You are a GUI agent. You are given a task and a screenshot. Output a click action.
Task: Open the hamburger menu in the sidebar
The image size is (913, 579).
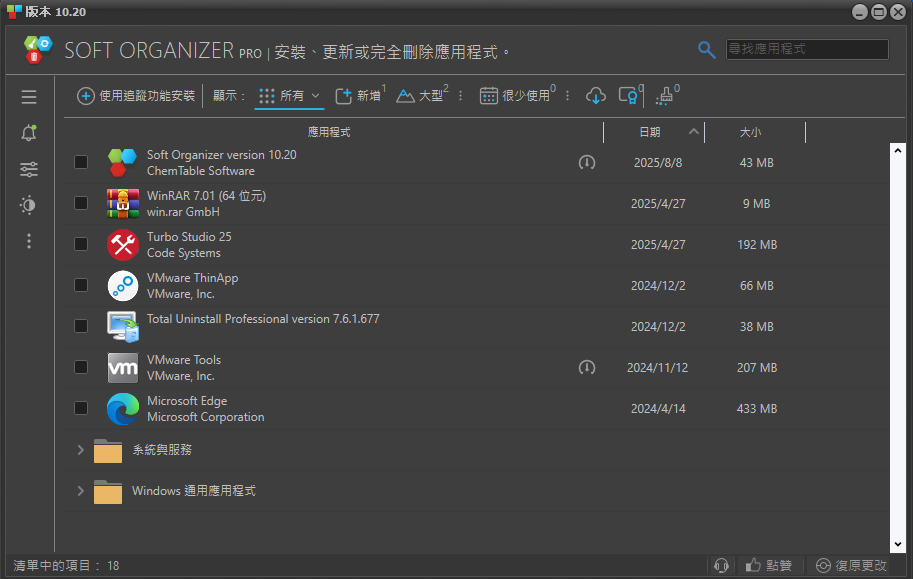[29, 97]
